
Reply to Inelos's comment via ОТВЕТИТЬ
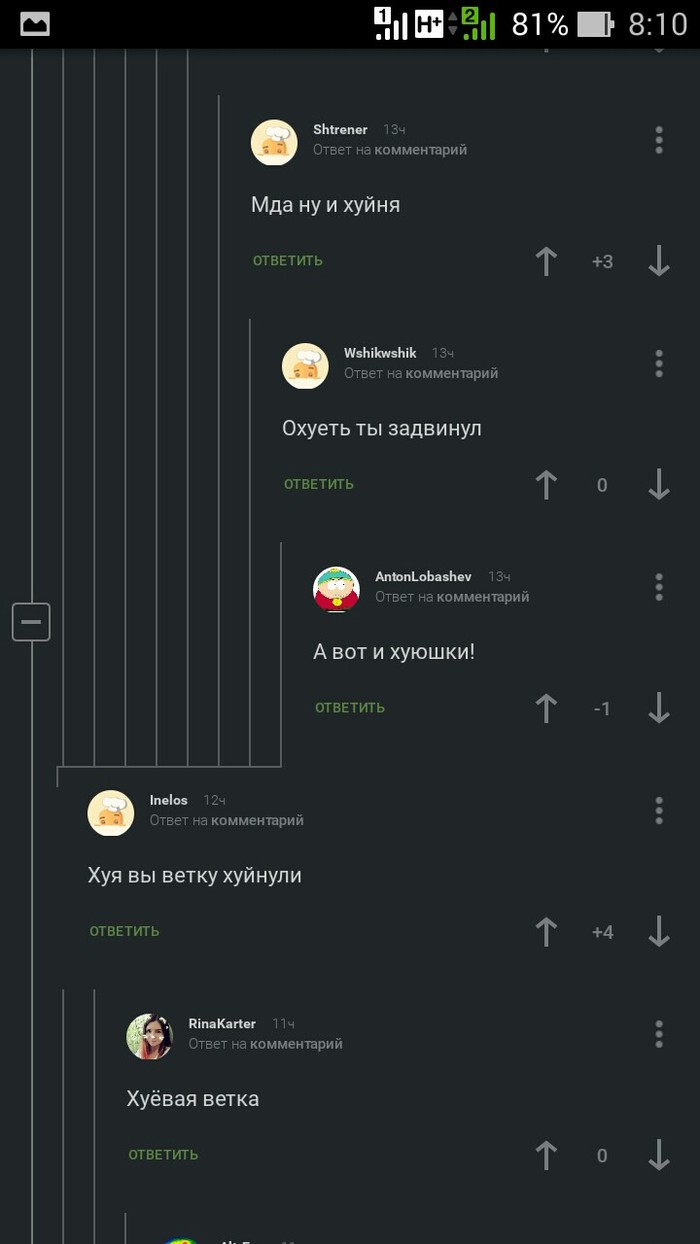125,932
